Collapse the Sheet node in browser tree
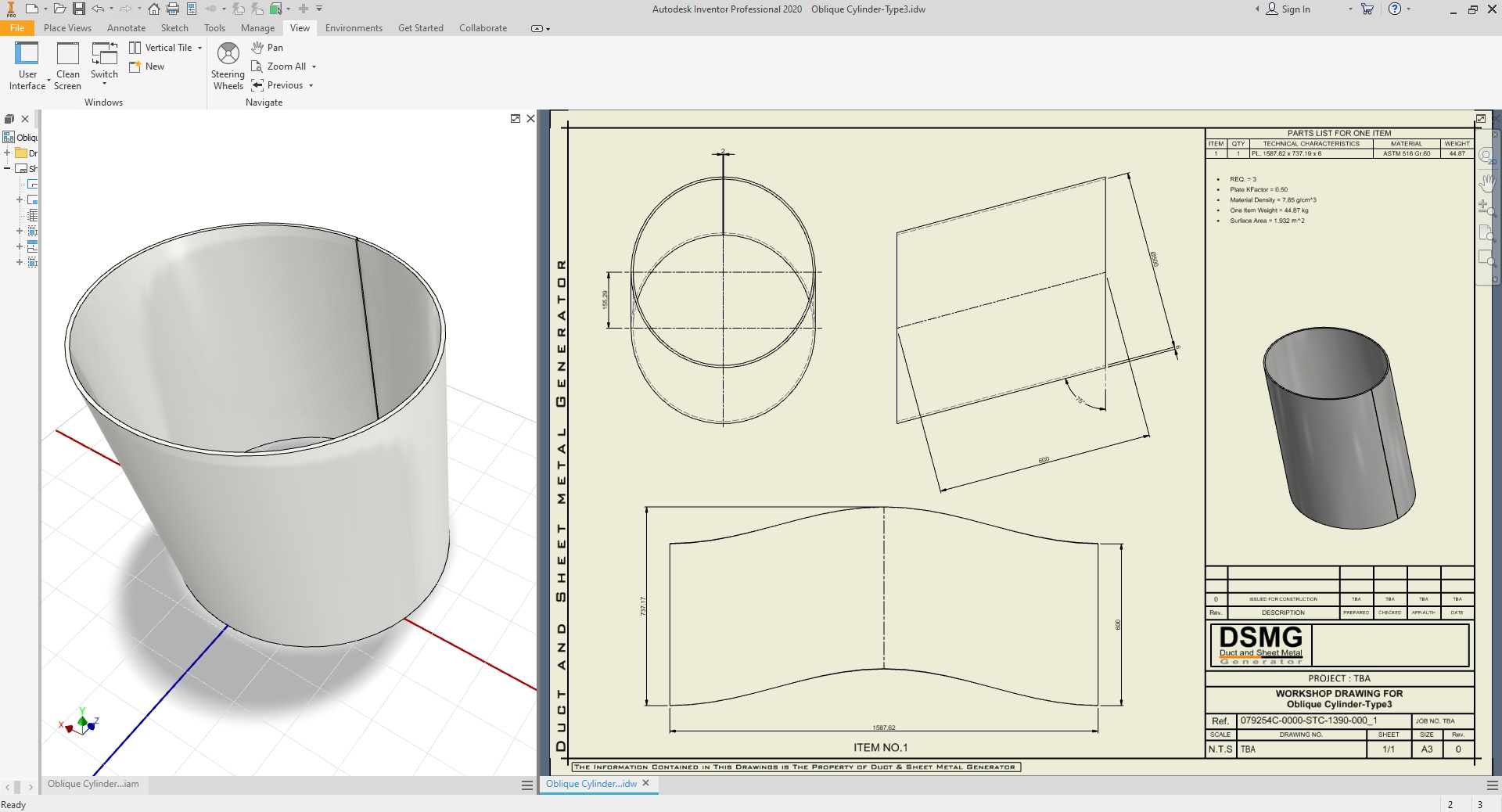Viewport: 1502px width, 812px height. click(7, 169)
